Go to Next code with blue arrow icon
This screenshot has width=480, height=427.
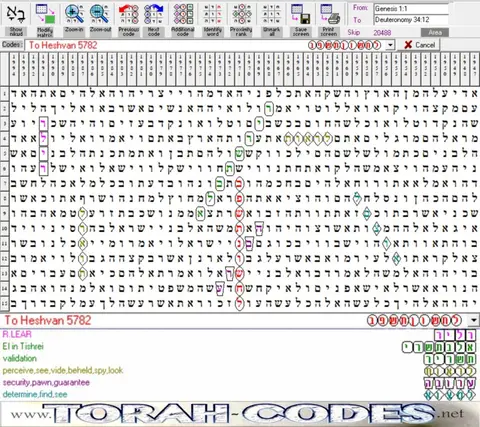(154, 14)
